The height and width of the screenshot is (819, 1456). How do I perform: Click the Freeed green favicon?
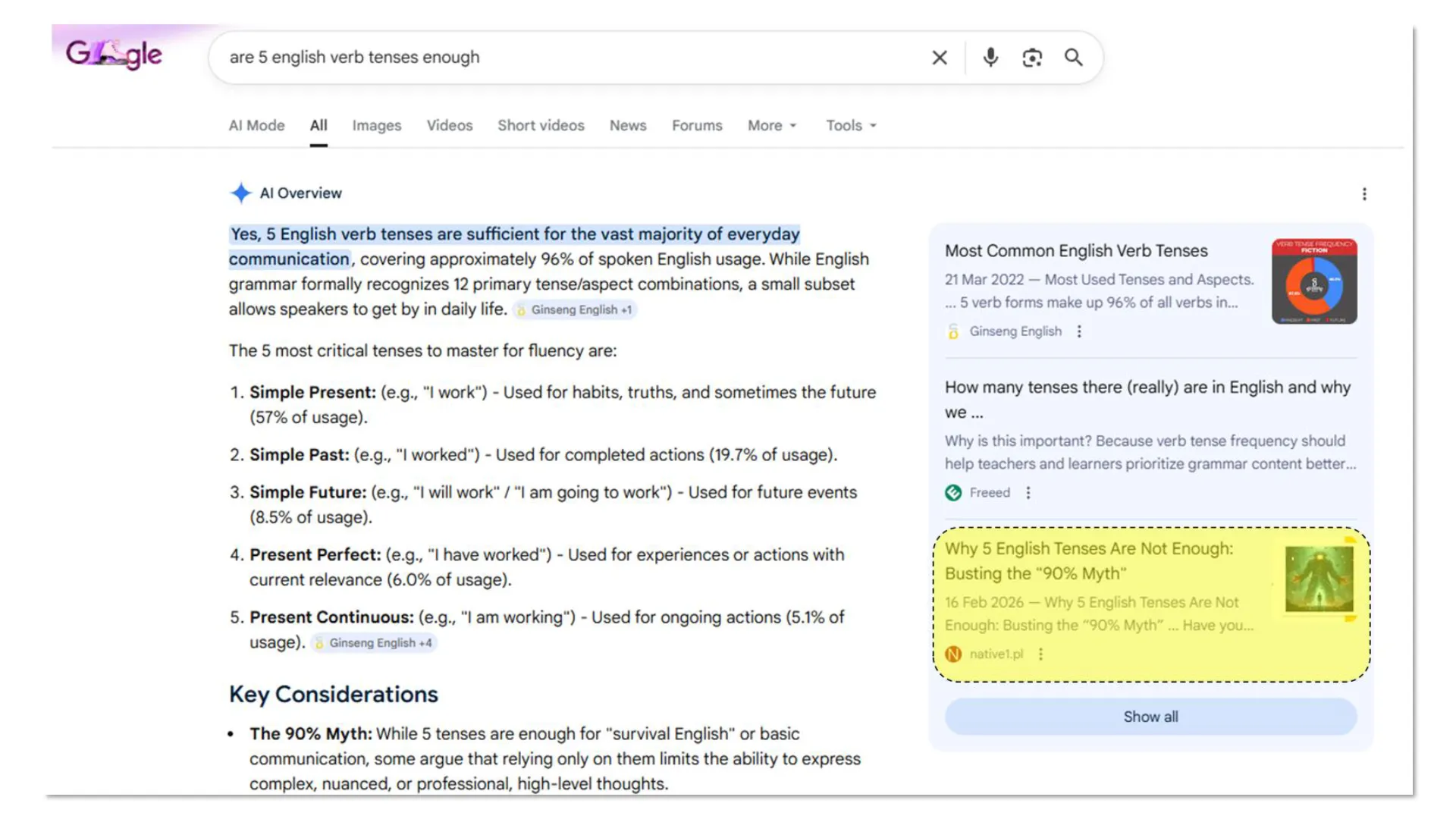click(x=953, y=493)
